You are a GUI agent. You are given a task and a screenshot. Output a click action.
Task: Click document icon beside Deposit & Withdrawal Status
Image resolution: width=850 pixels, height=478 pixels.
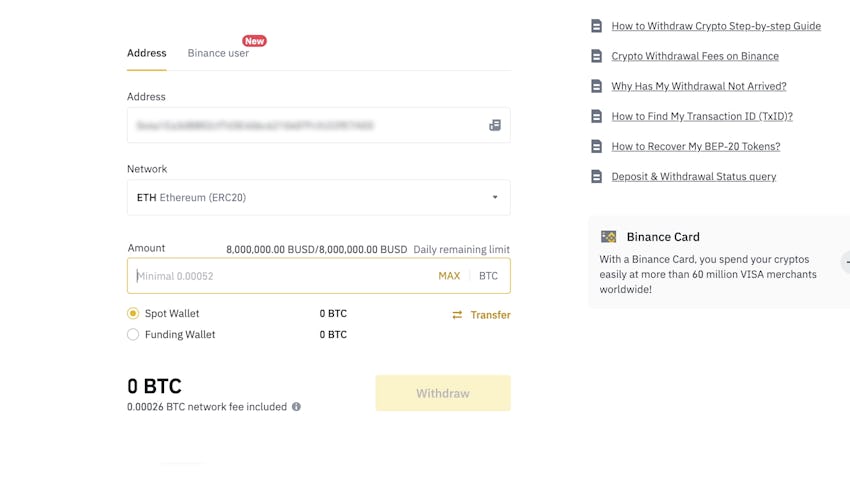596,177
